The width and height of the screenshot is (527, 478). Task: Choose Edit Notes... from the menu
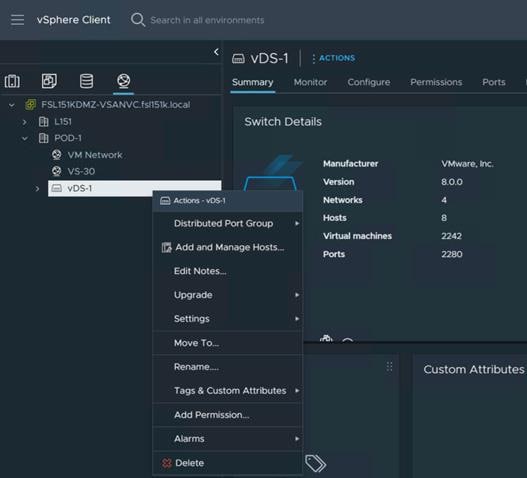tap(228, 271)
